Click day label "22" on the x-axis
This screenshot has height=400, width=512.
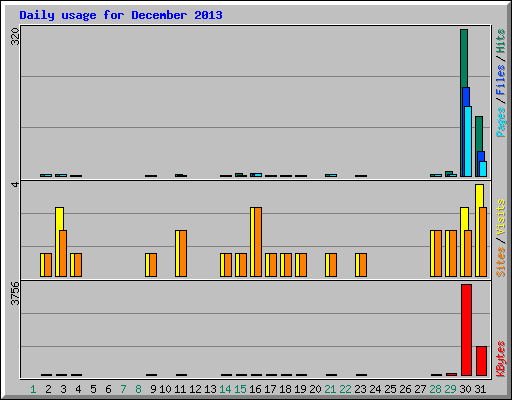tap(345, 389)
